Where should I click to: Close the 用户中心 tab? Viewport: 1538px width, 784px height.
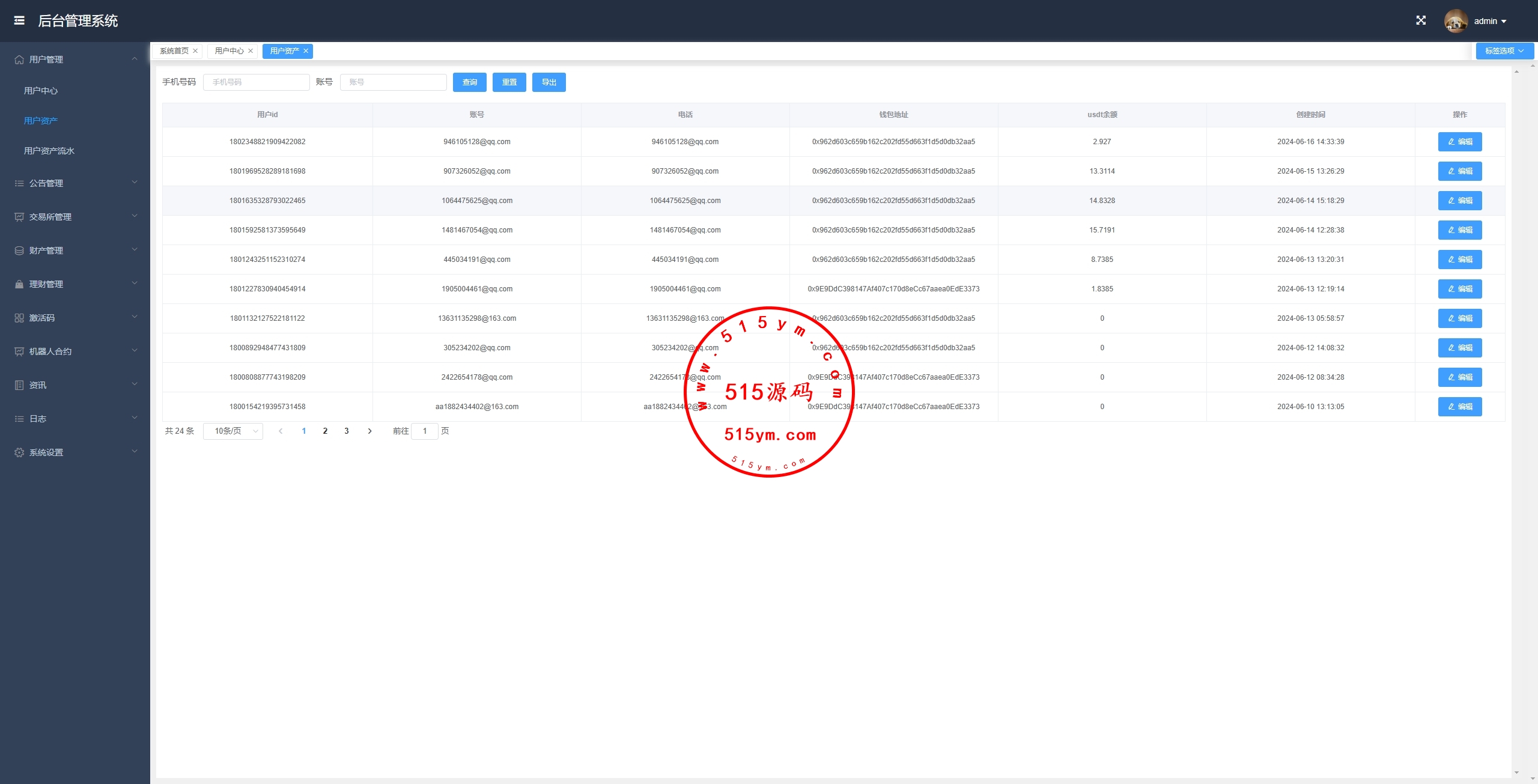tap(251, 51)
